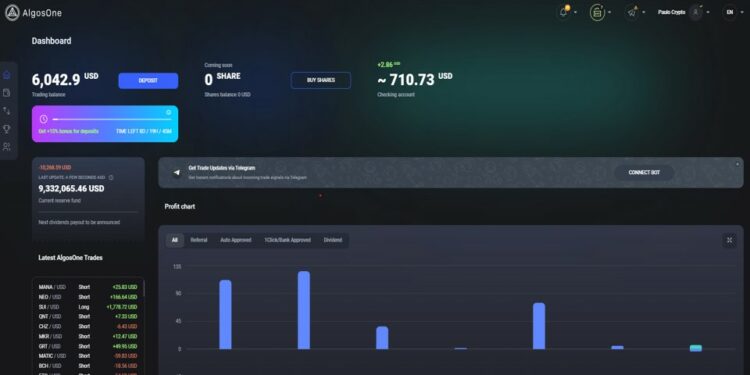Click the NEO / USD trade row

pyautogui.click(x=88, y=297)
